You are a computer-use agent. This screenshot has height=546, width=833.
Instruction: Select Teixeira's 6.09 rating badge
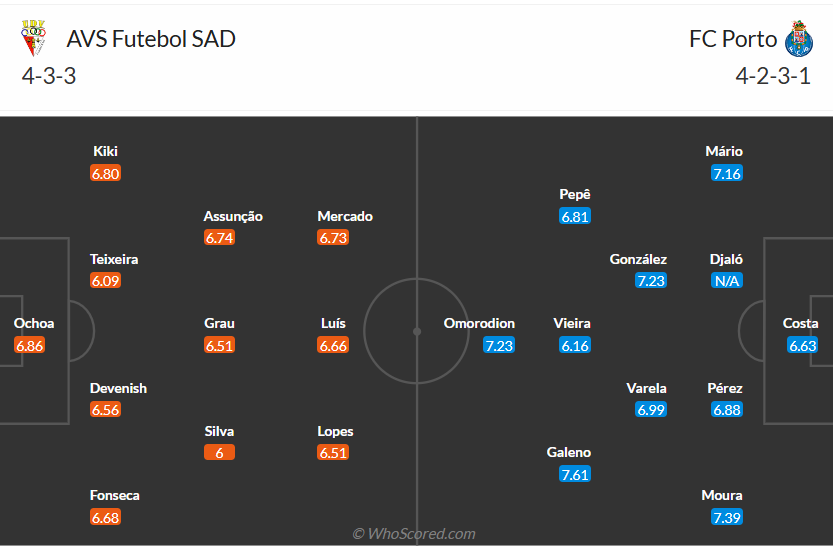pos(105,281)
